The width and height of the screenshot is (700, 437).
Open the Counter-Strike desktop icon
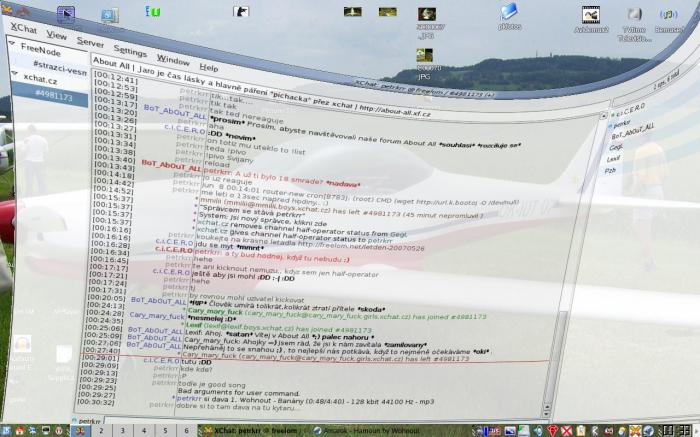[x=241, y=11]
